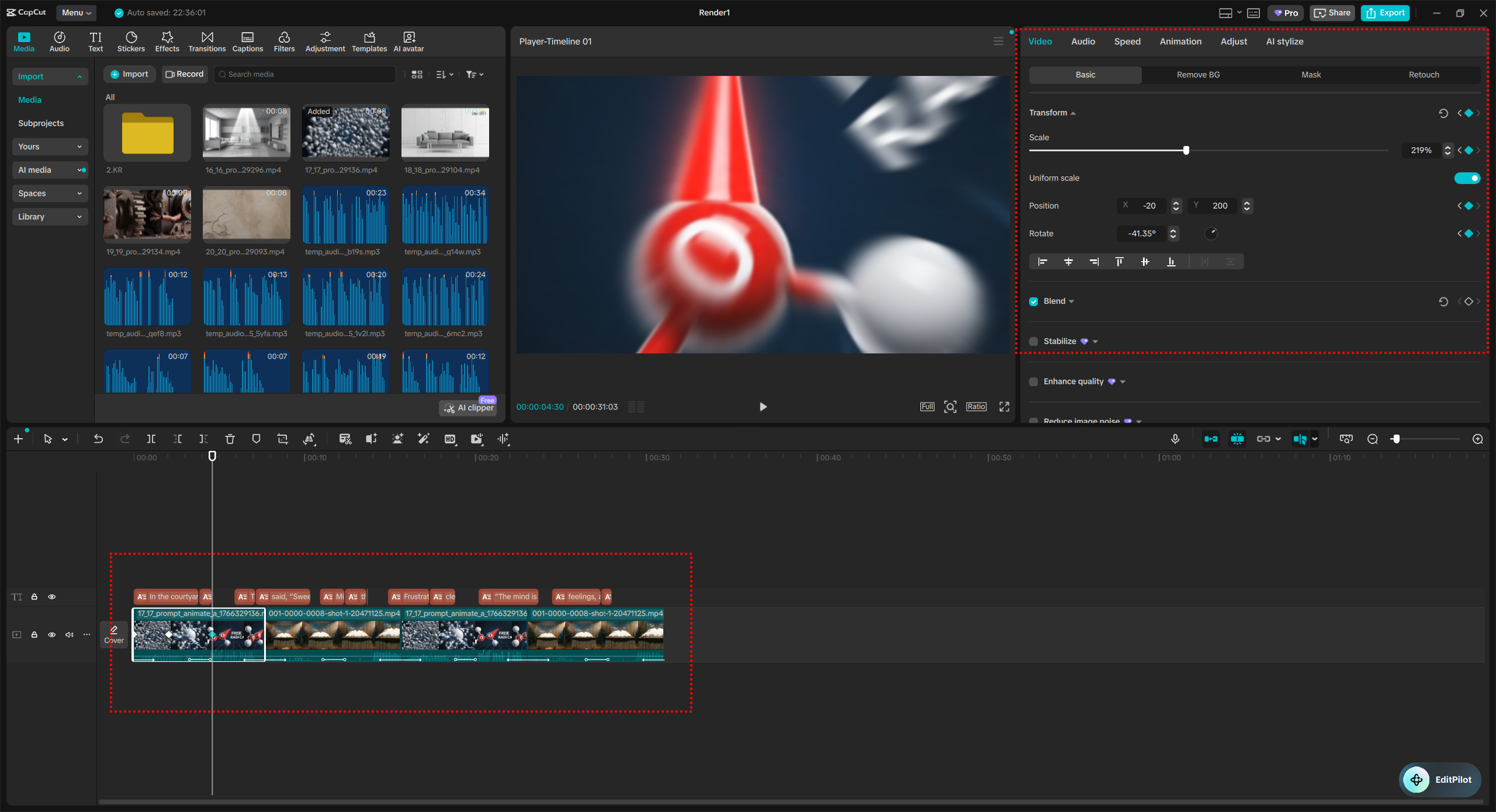The image size is (1496, 812).
Task: Open the Menu dropdown at top
Action: (76, 12)
